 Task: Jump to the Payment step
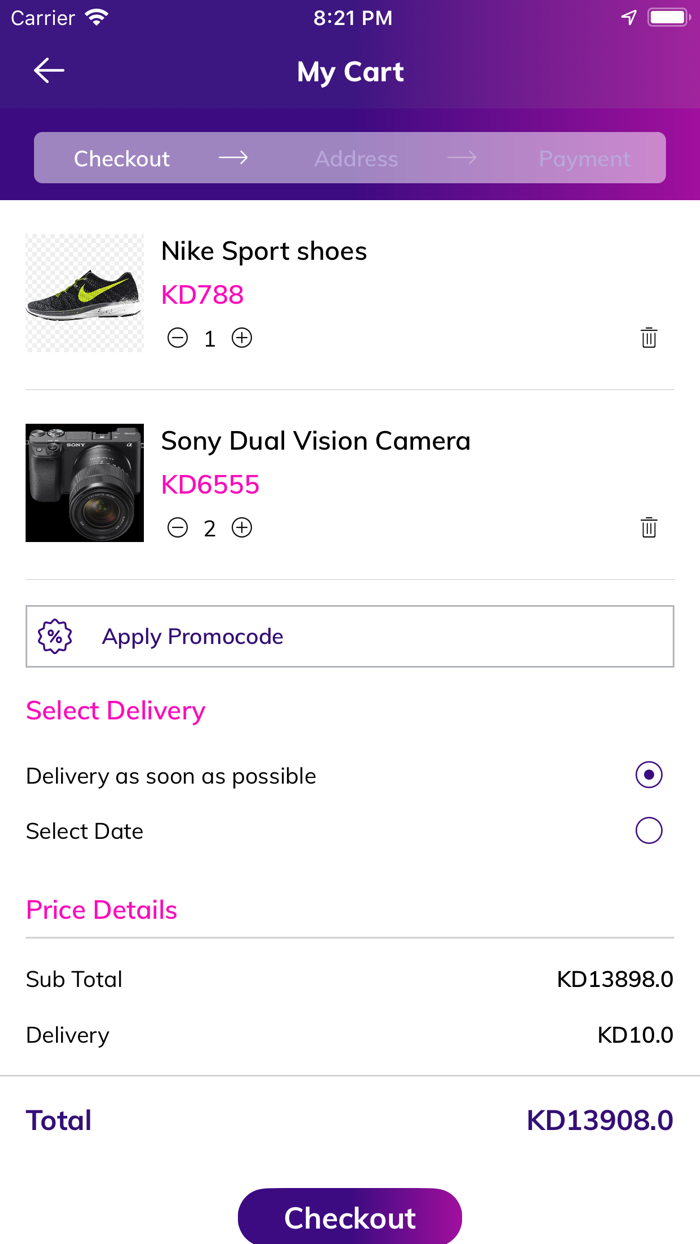coord(584,159)
